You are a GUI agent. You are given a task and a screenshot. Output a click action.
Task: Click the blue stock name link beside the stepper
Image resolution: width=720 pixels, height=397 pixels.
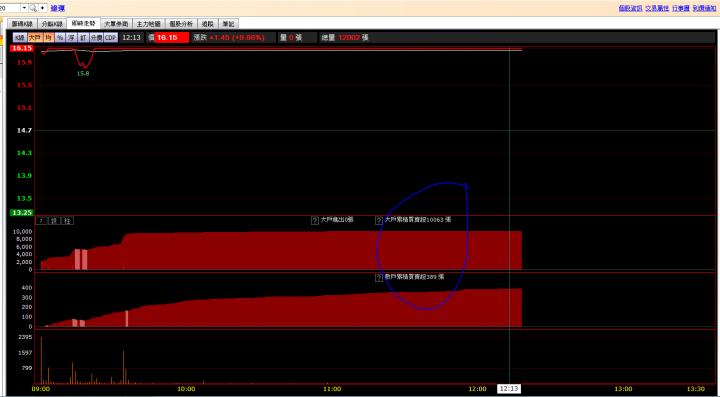(57, 8)
